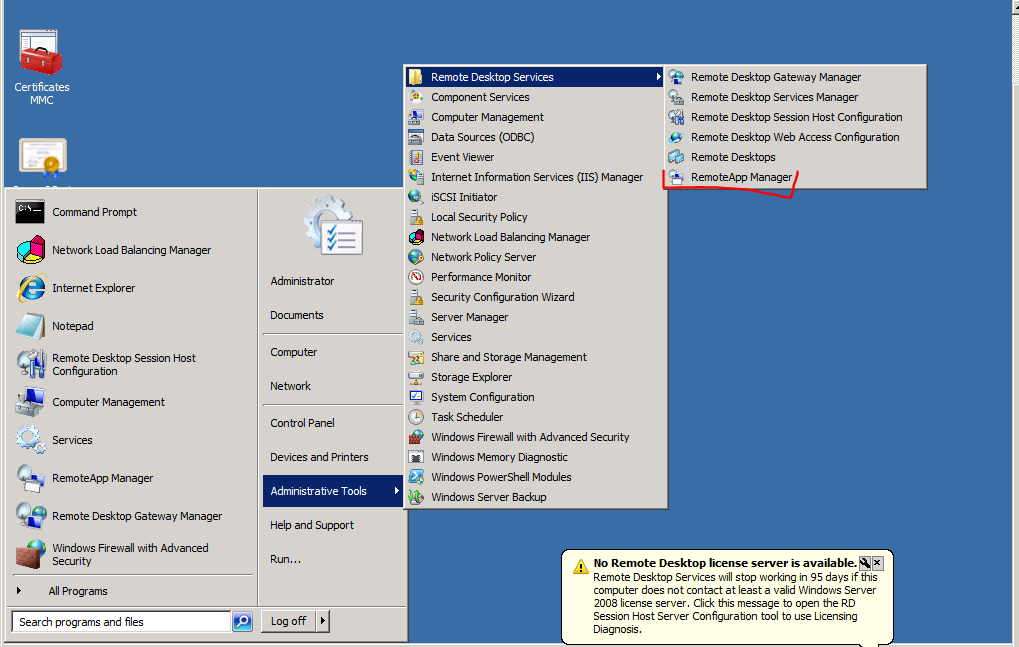Image resolution: width=1019 pixels, height=647 pixels.
Task: Click the Component Services icon
Action: pos(416,97)
